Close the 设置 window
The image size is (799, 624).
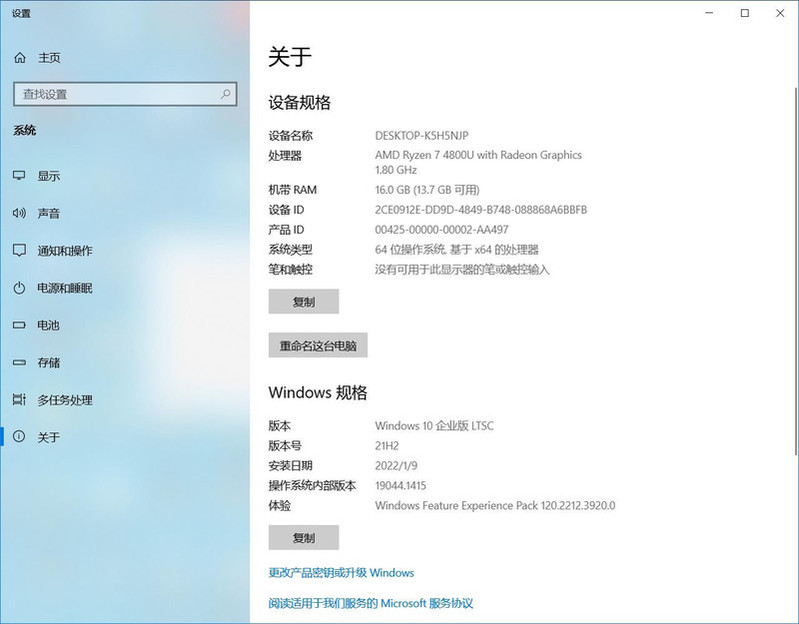coord(780,13)
